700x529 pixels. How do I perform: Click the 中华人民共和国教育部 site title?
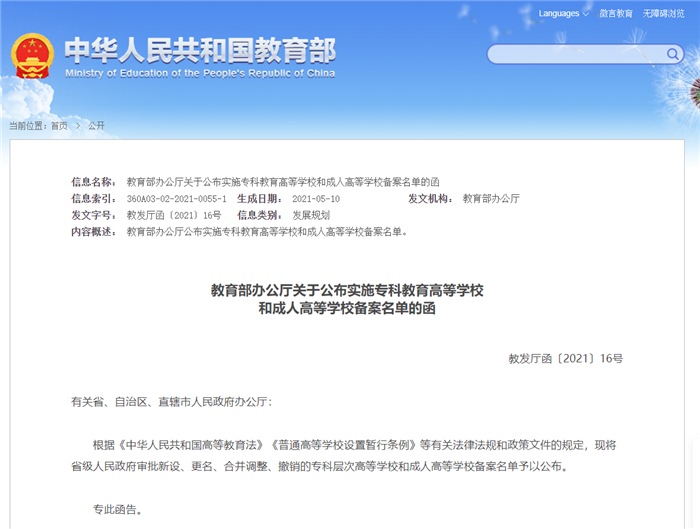coord(200,50)
